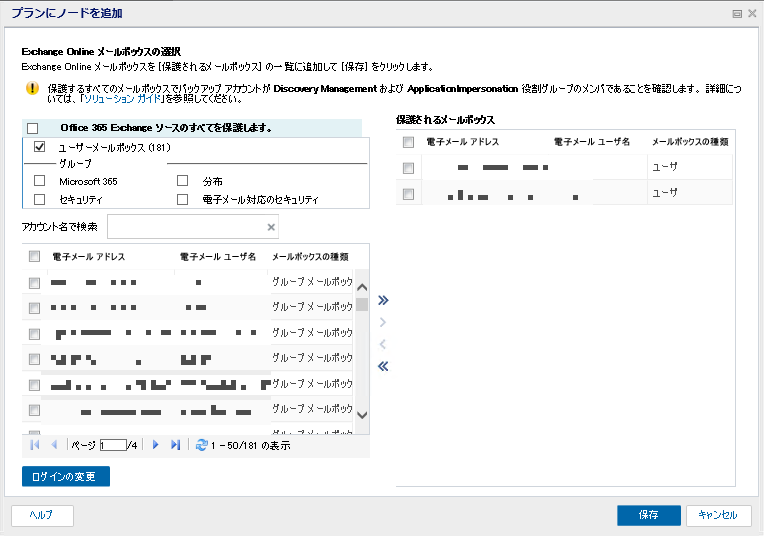
Task: Check the セキュリティ group checkbox
Action: click(x=39, y=199)
